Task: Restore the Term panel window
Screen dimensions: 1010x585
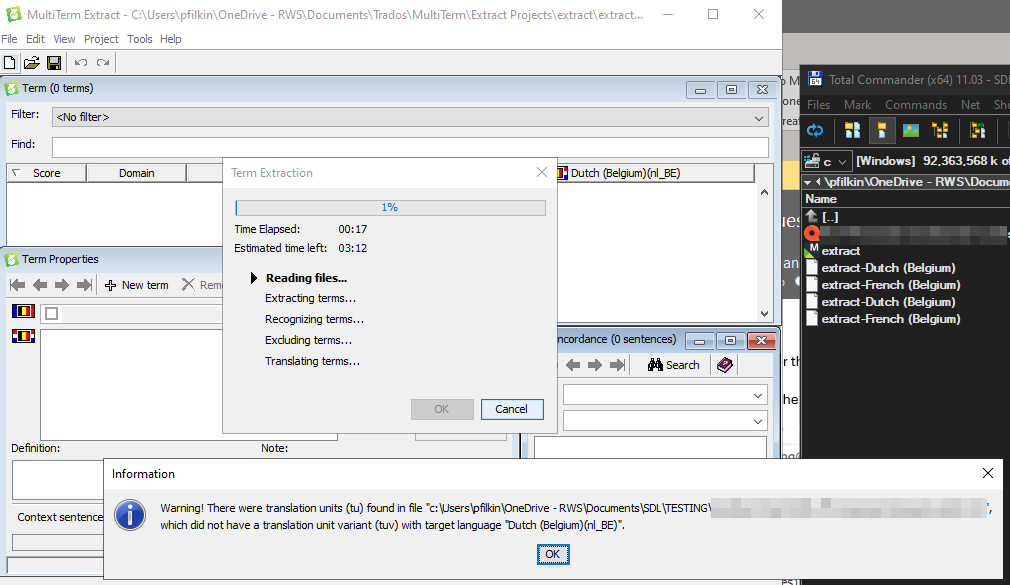Action: pos(731,90)
